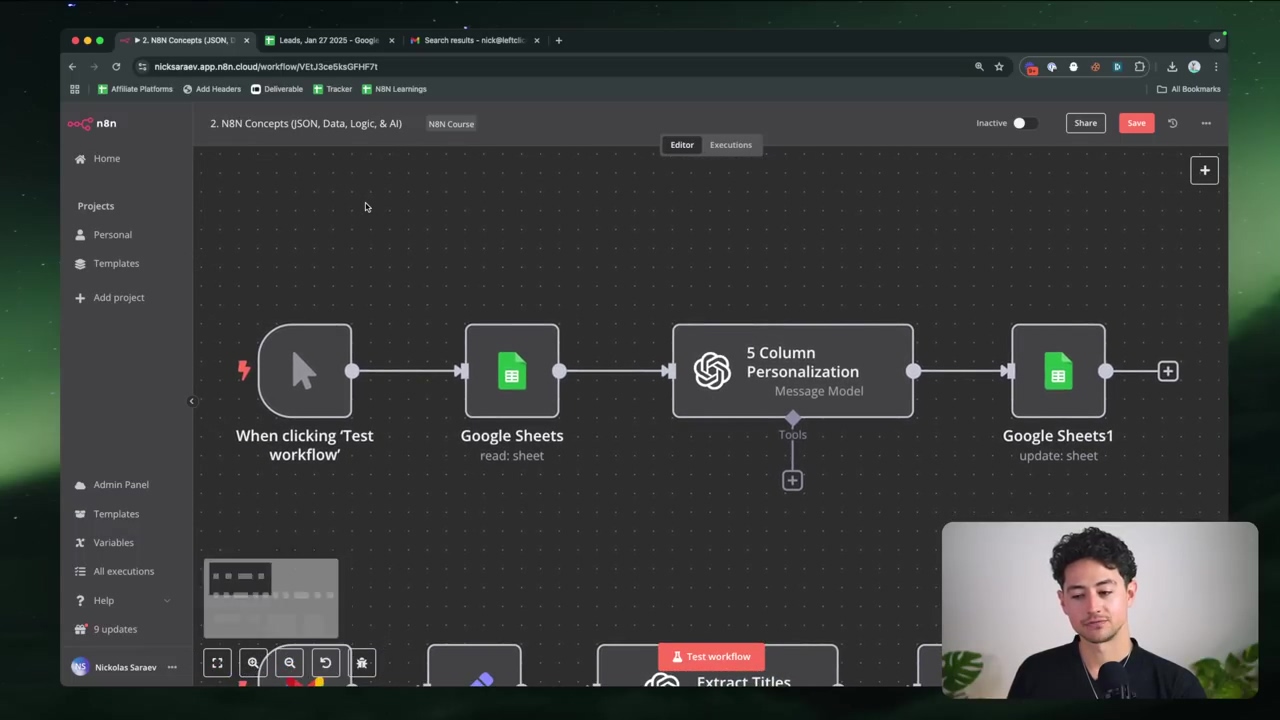Select the 5 Column Personalization OpenAI node

coord(793,371)
